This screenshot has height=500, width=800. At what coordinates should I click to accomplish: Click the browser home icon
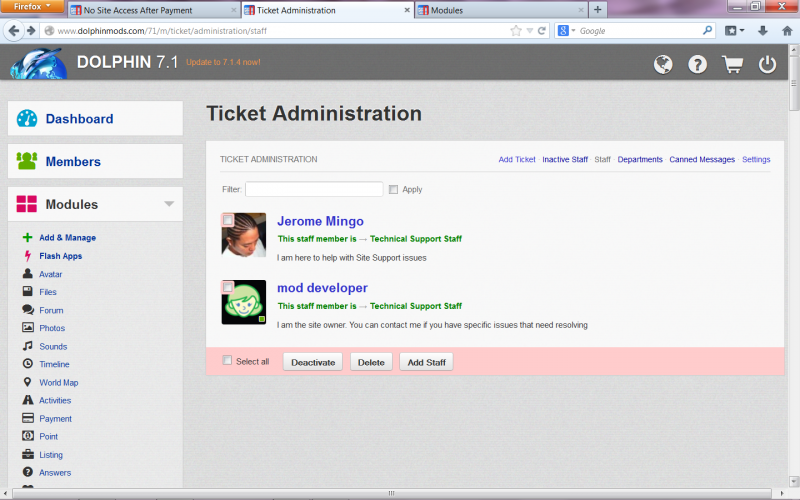(x=787, y=31)
